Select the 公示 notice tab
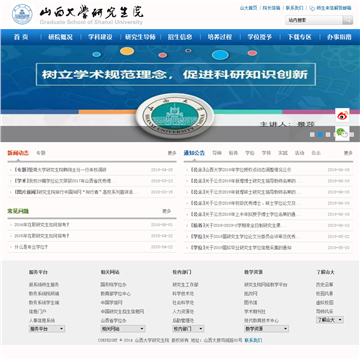This screenshot has width=360, height=360. [x=316, y=153]
